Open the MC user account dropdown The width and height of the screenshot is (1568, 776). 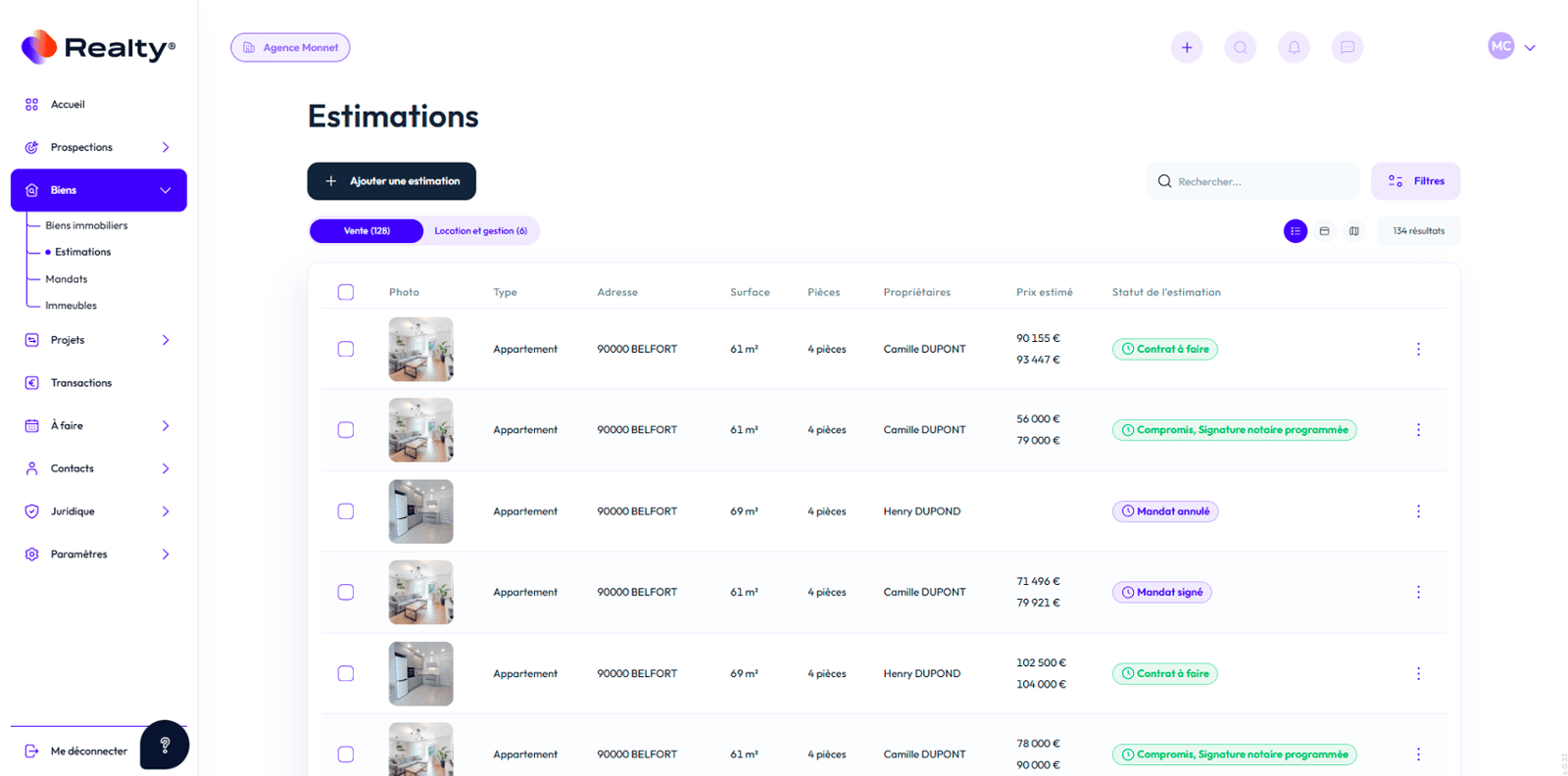tap(1511, 47)
